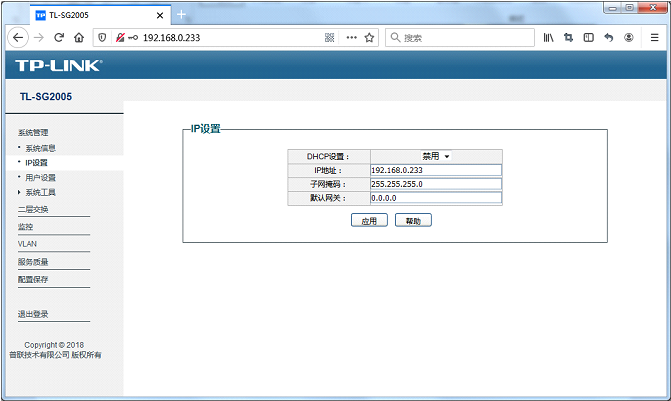Open the Firefox hamburger menu

click(653, 37)
